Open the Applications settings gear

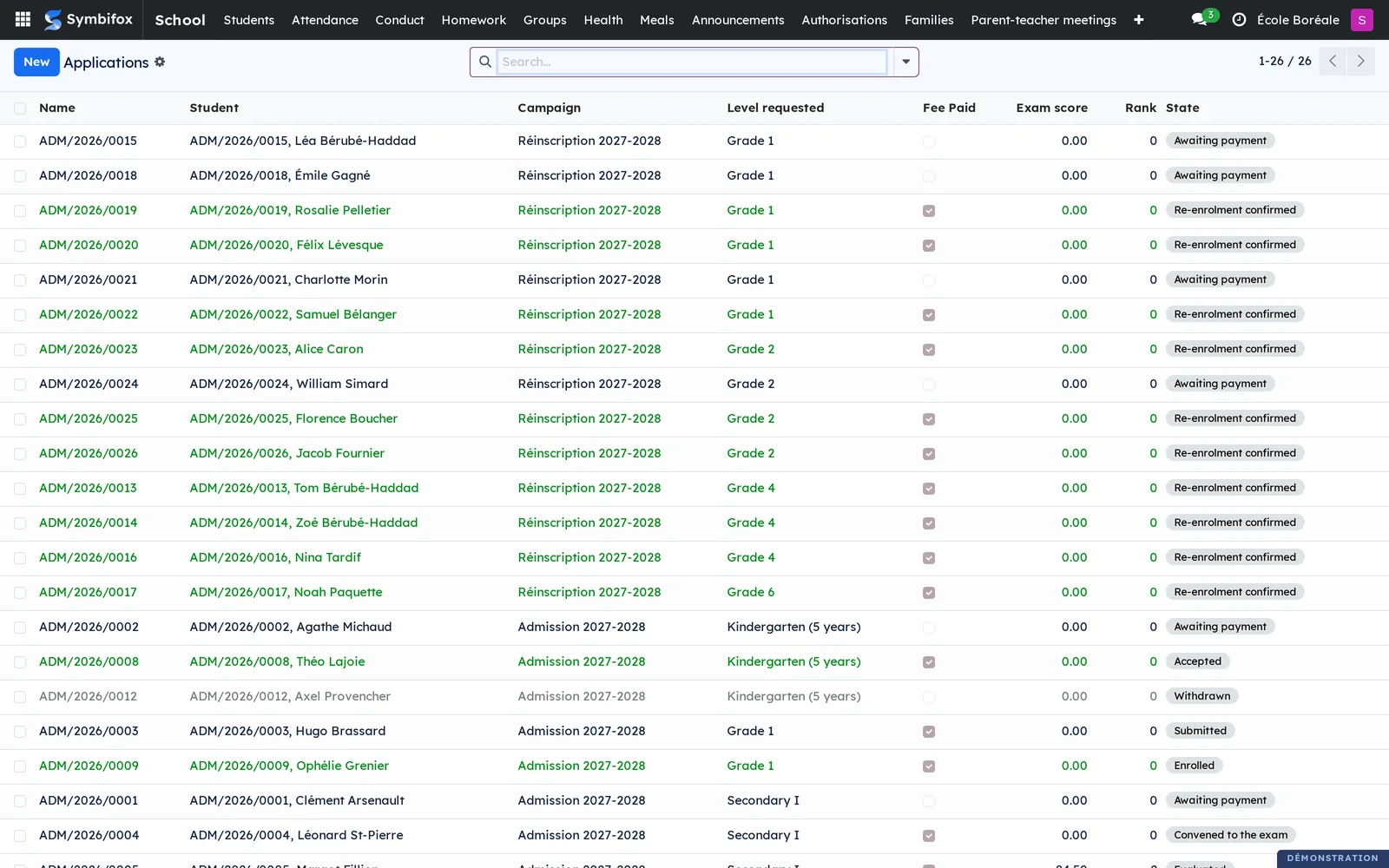pyautogui.click(x=160, y=62)
